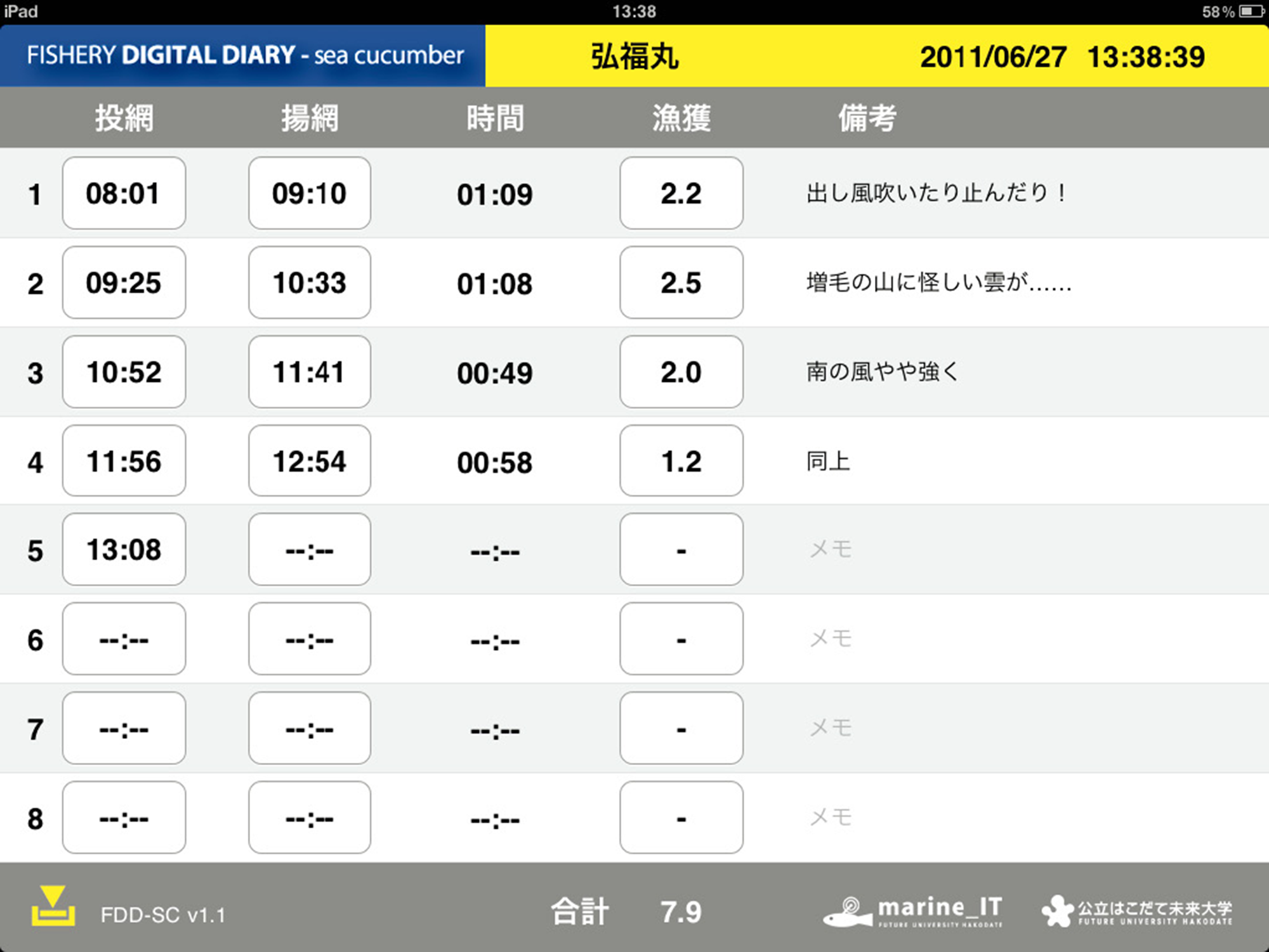Edit row 1 note 出し風吹いたり止んだり！

click(937, 193)
